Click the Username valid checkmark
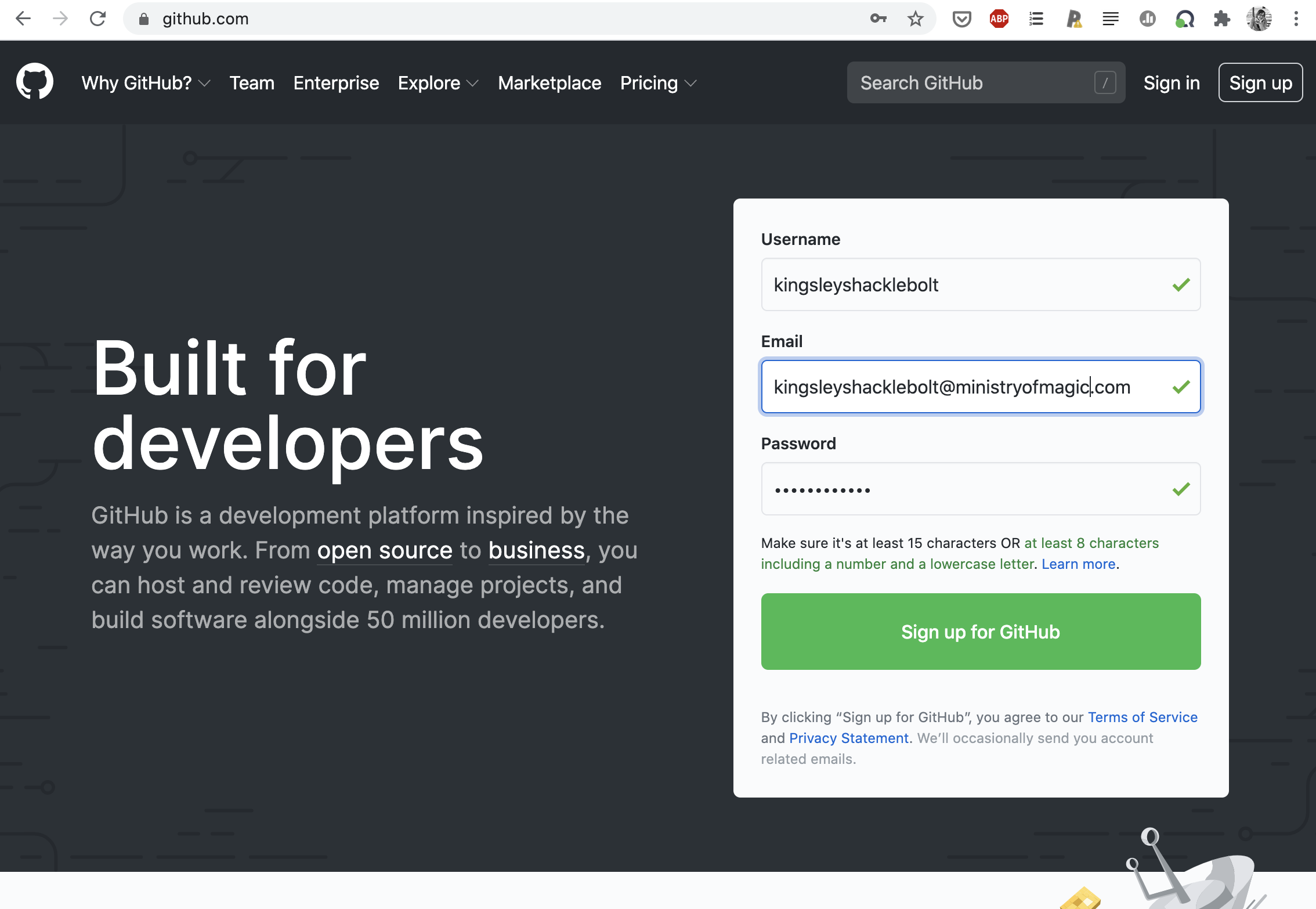The width and height of the screenshot is (1316, 909). click(1181, 284)
